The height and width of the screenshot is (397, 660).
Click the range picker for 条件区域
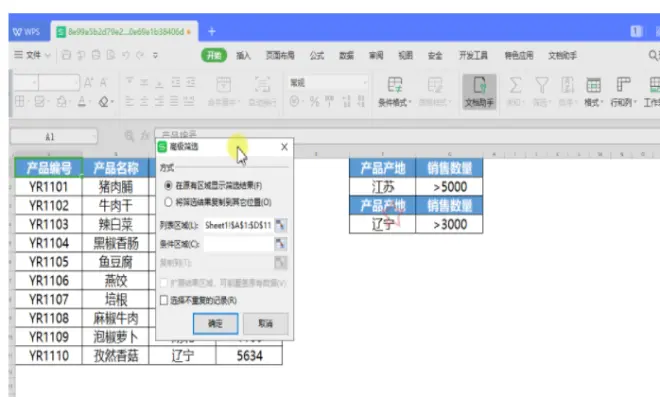pos(280,244)
